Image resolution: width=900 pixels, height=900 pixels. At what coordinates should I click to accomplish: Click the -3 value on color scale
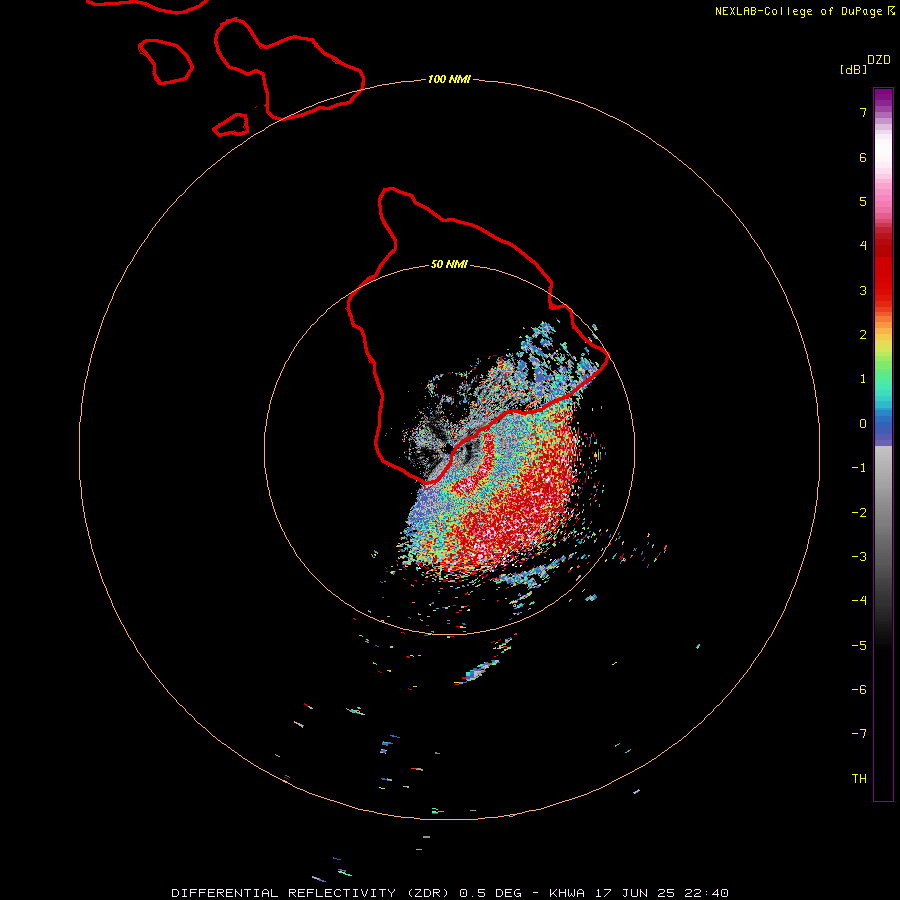click(x=859, y=557)
